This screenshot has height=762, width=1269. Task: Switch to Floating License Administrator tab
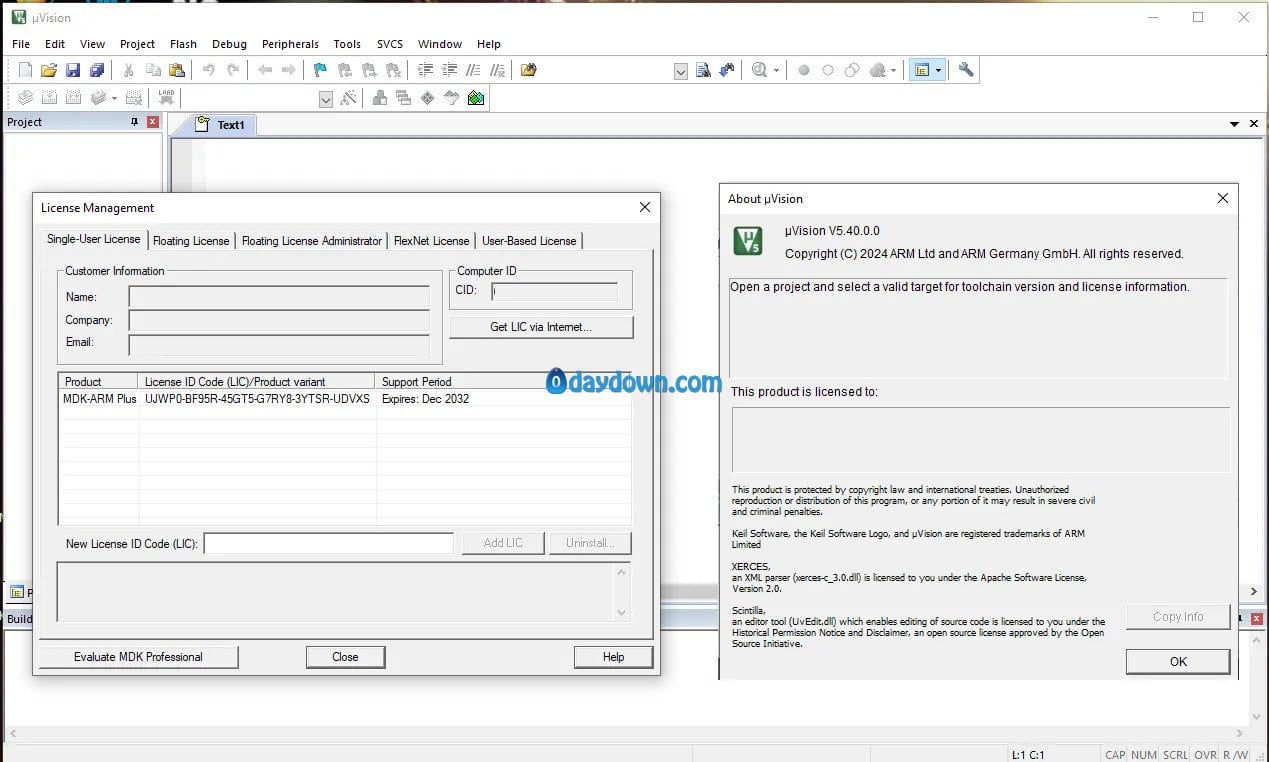(312, 241)
